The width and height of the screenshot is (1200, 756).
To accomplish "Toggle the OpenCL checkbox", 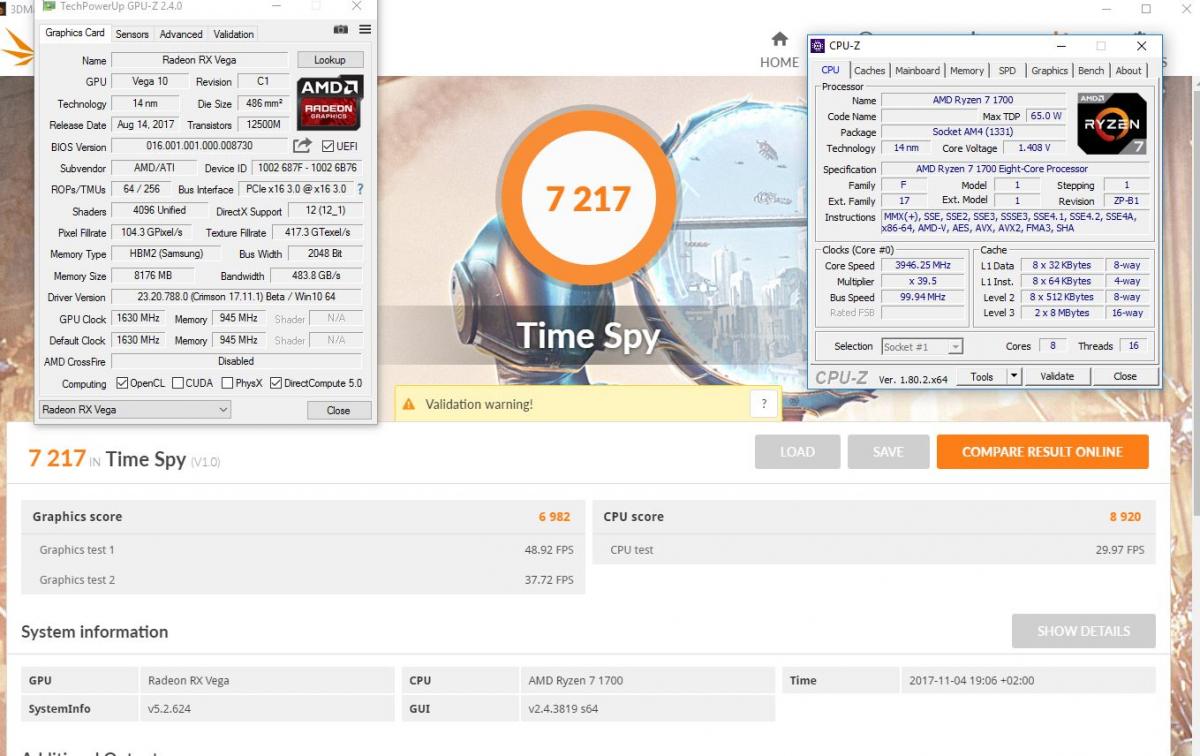I will click(122, 383).
